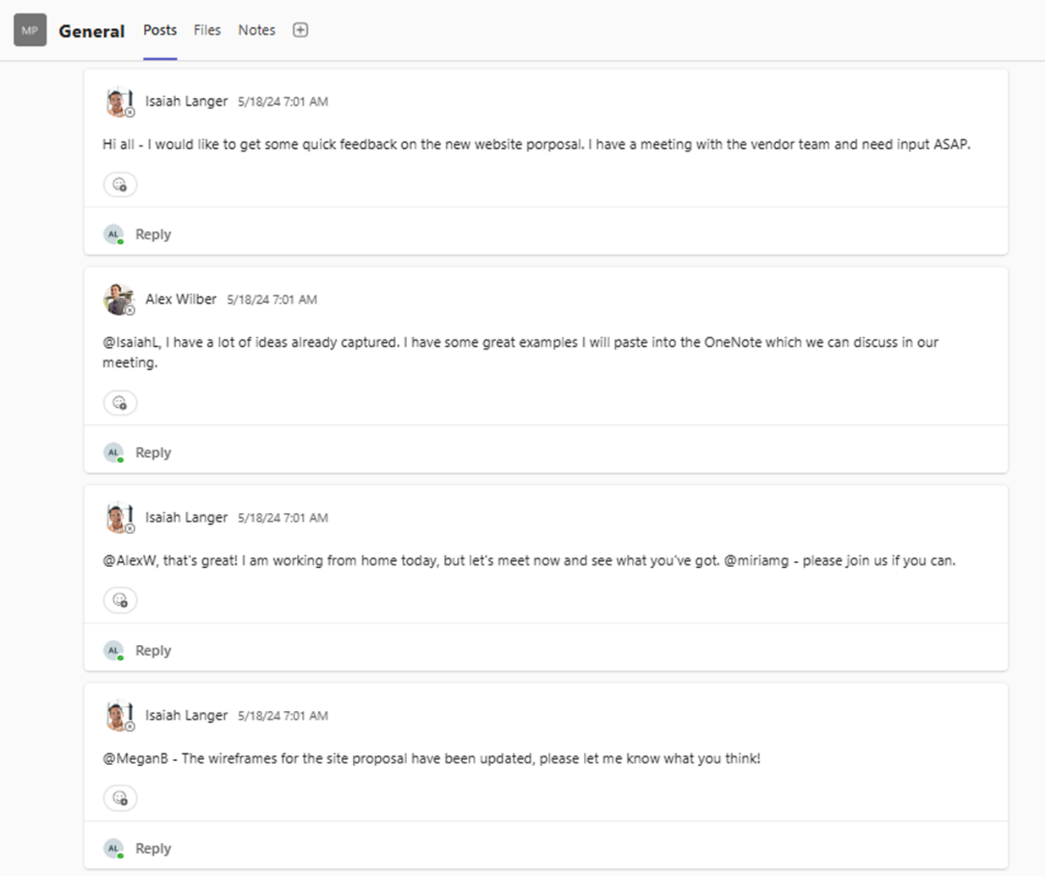Add a new tab using the plus icon

[x=299, y=30]
